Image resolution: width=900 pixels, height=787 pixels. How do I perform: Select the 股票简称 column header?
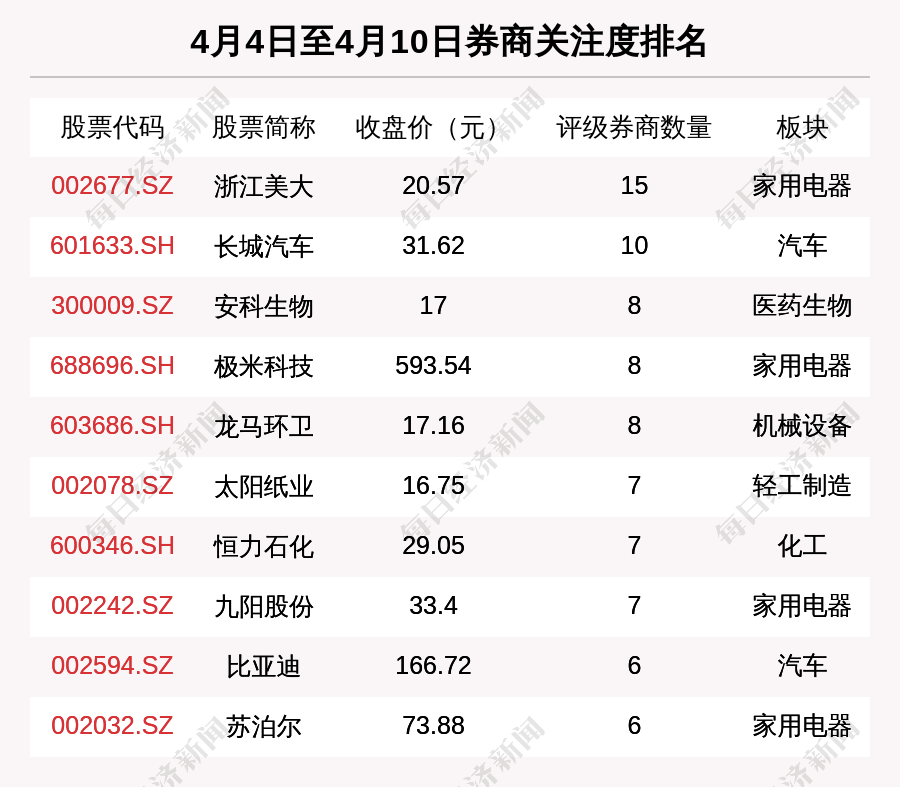[x=263, y=127]
